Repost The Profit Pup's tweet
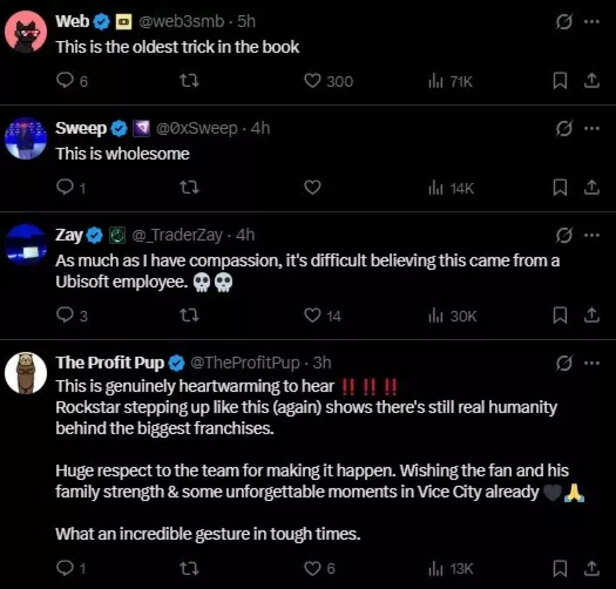The width and height of the screenshot is (616, 589). pos(188,568)
